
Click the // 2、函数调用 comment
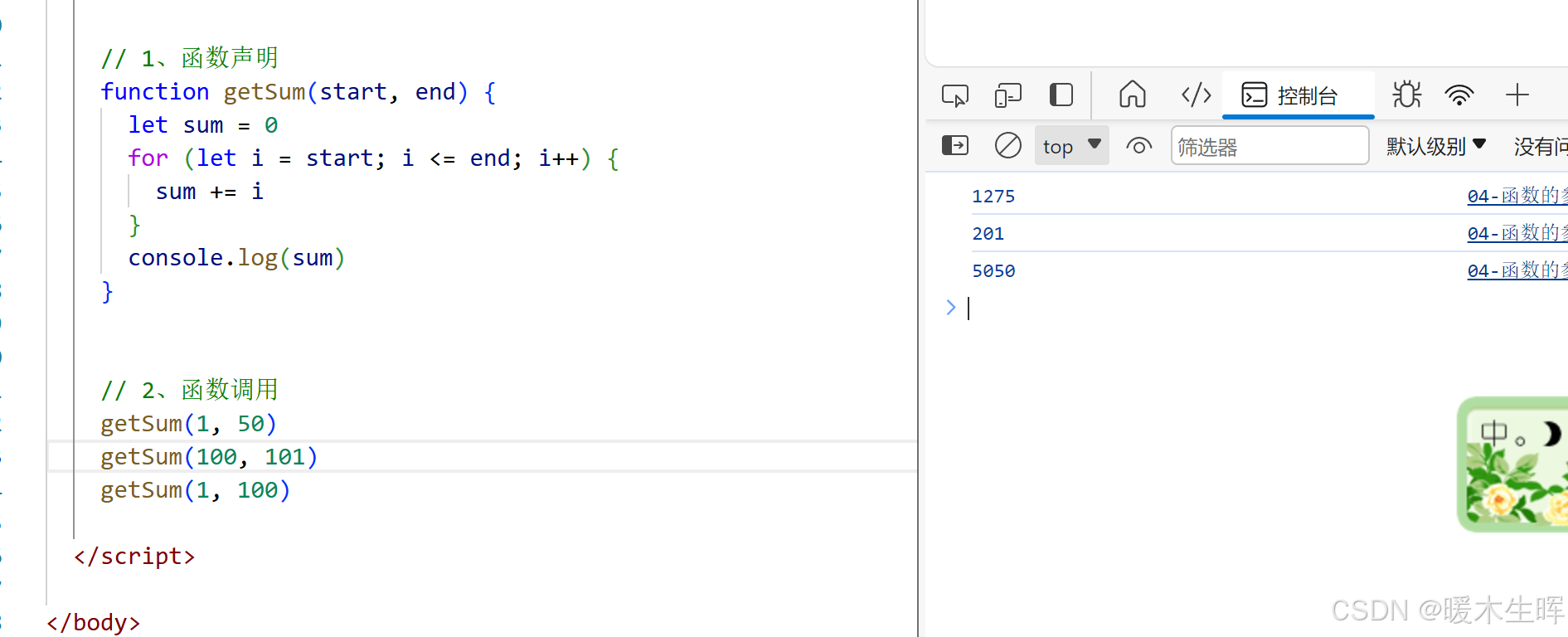coord(189,390)
